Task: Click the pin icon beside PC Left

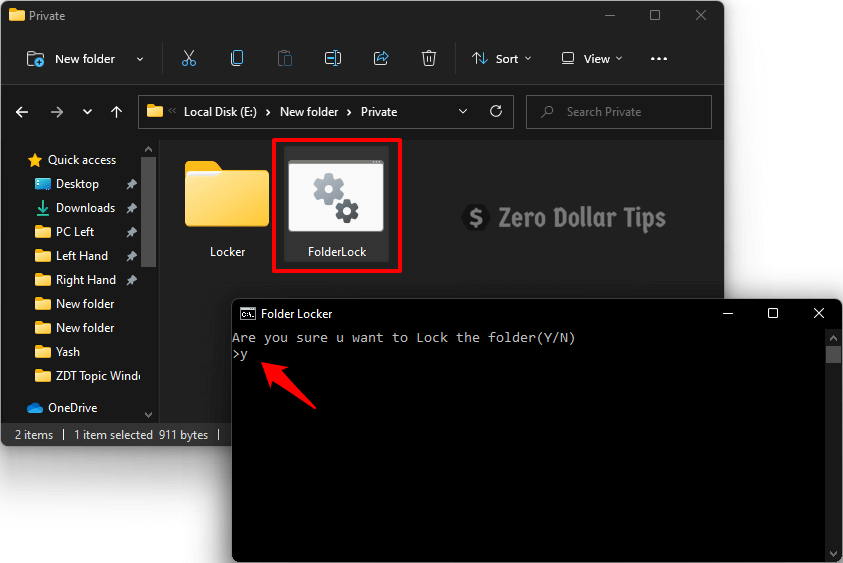Action: tap(131, 232)
